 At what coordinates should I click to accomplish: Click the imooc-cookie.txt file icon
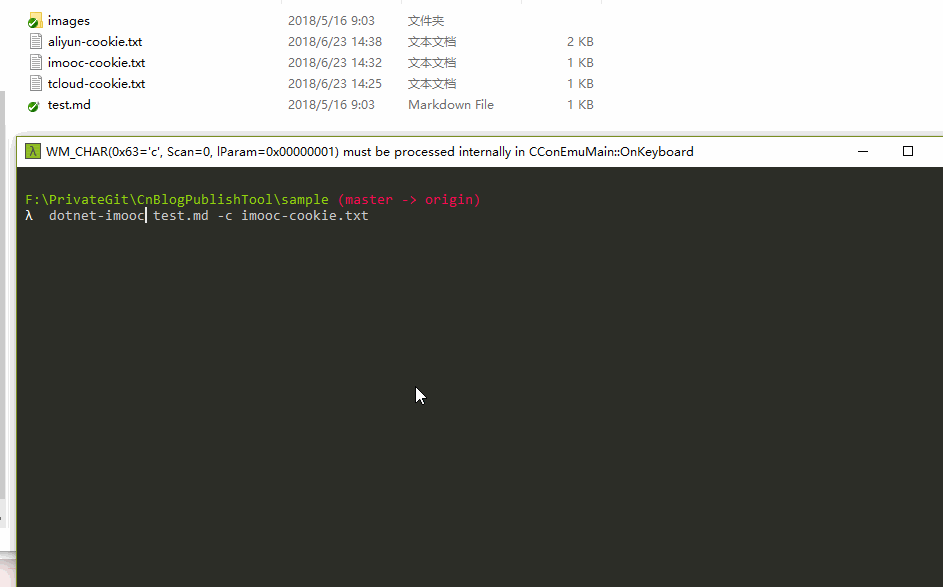pyautogui.click(x=35, y=63)
